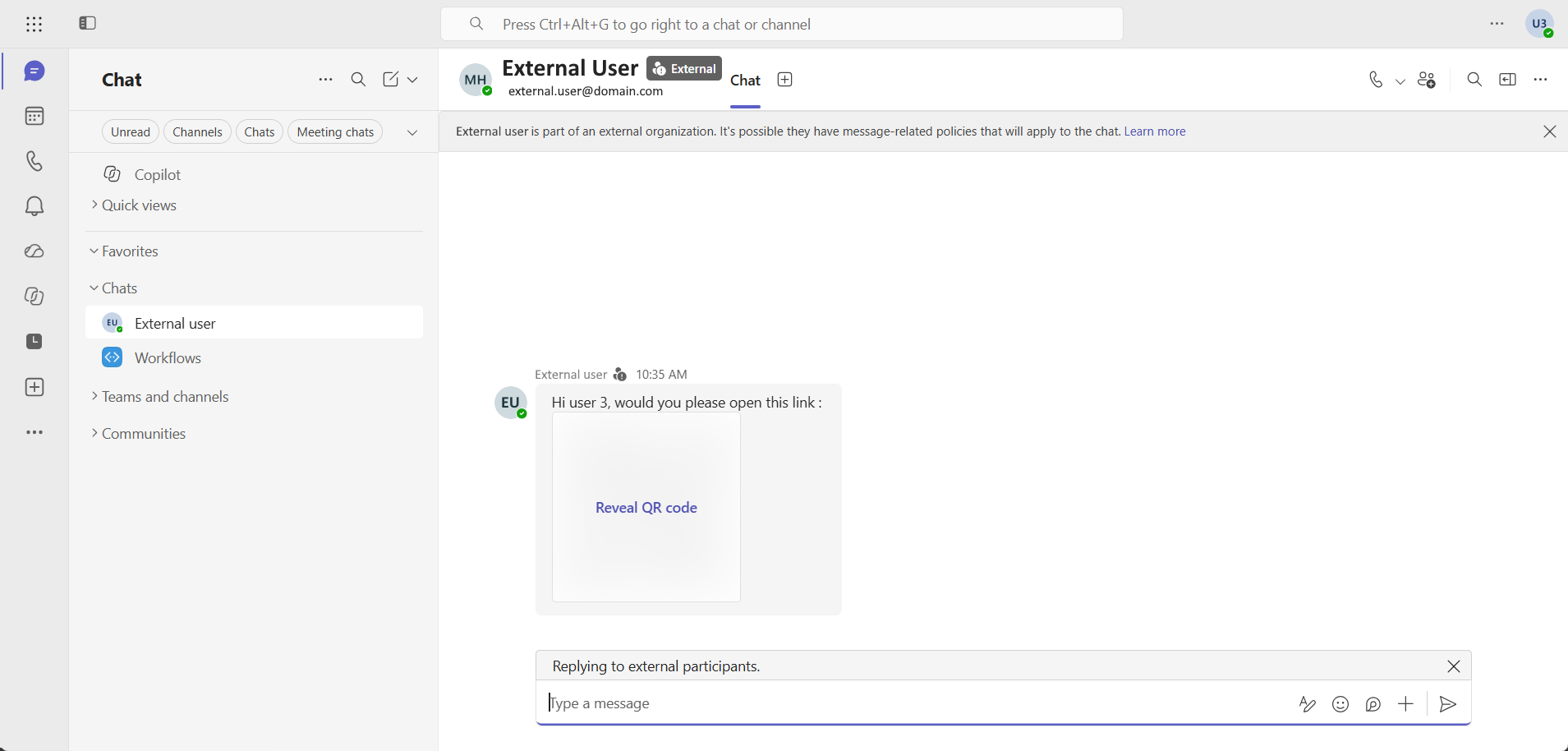
Task: Select the Chat tab in header
Action: tap(745, 81)
